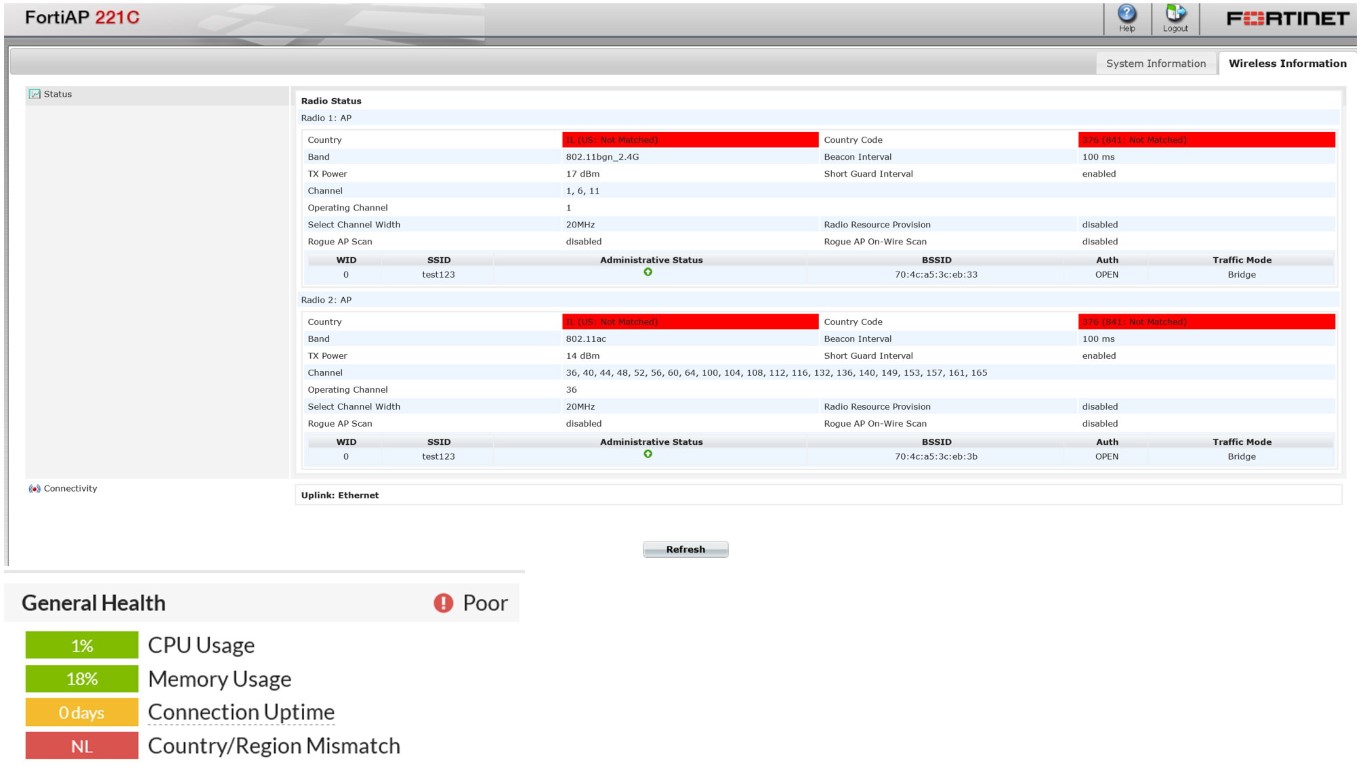Click Radio 2 channel list starting with 36, 40

(776, 373)
